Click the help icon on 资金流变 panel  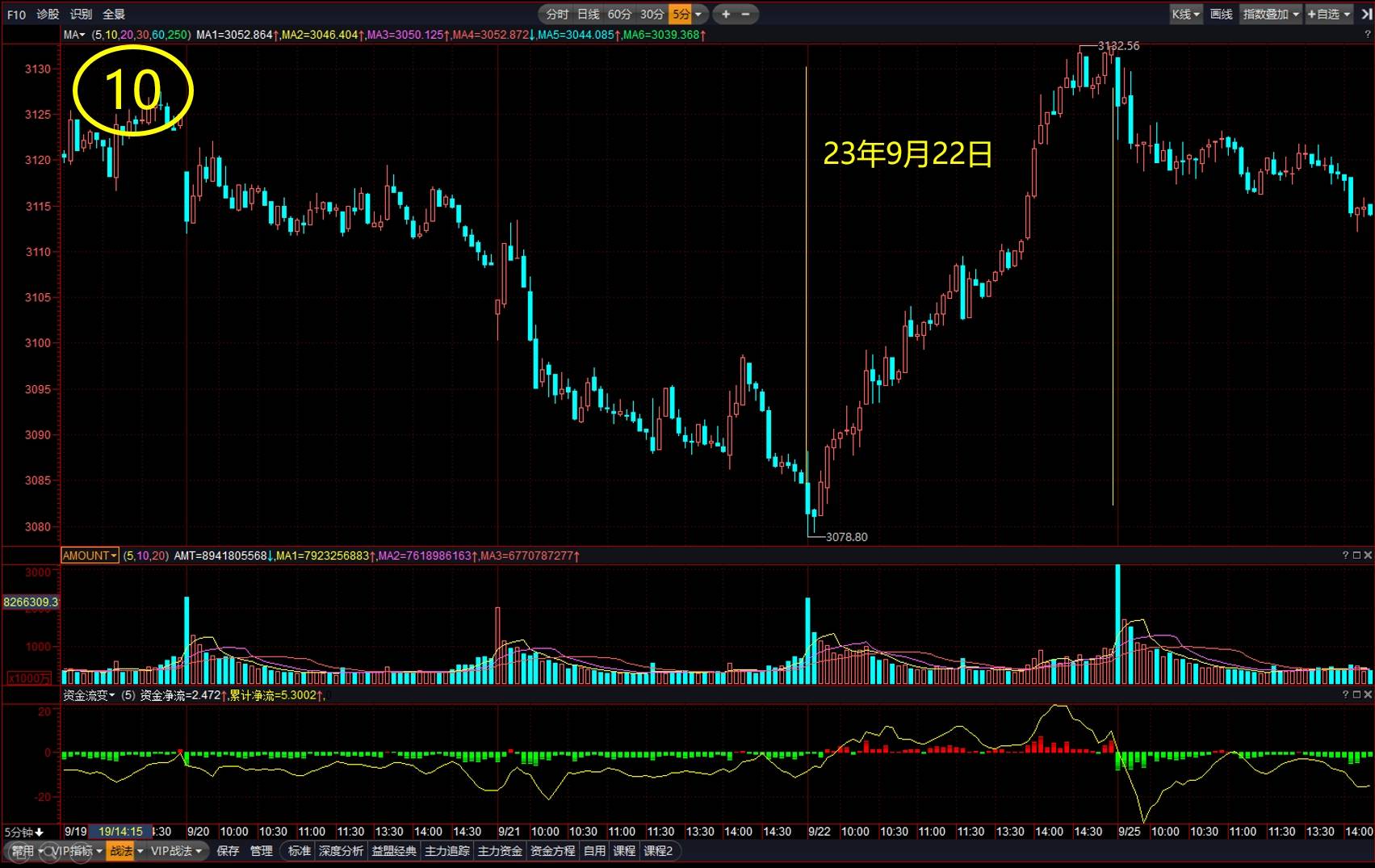pos(1345,694)
